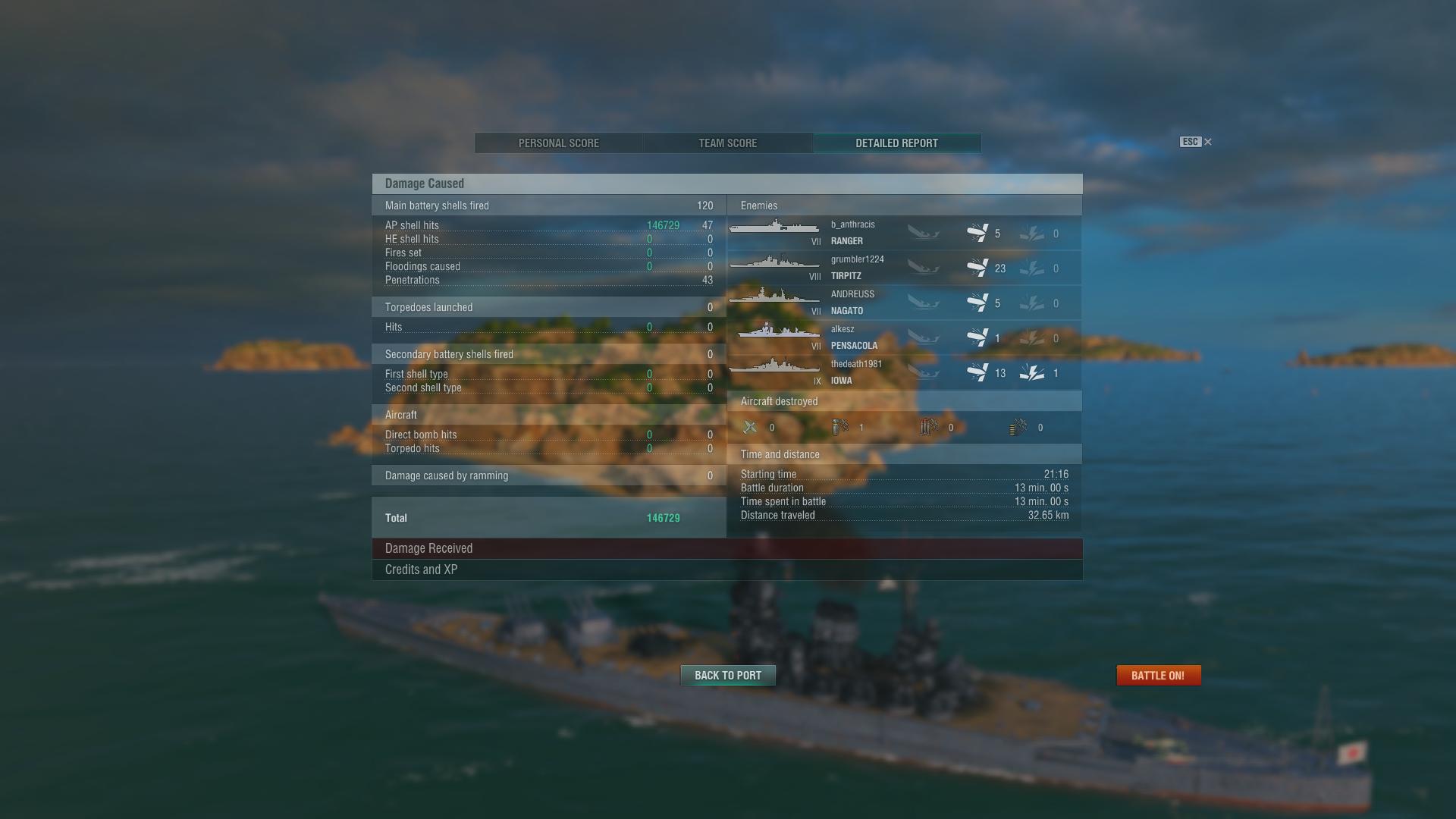The image size is (1456, 819).
Task: Click the Battle On! button
Action: (1159, 675)
